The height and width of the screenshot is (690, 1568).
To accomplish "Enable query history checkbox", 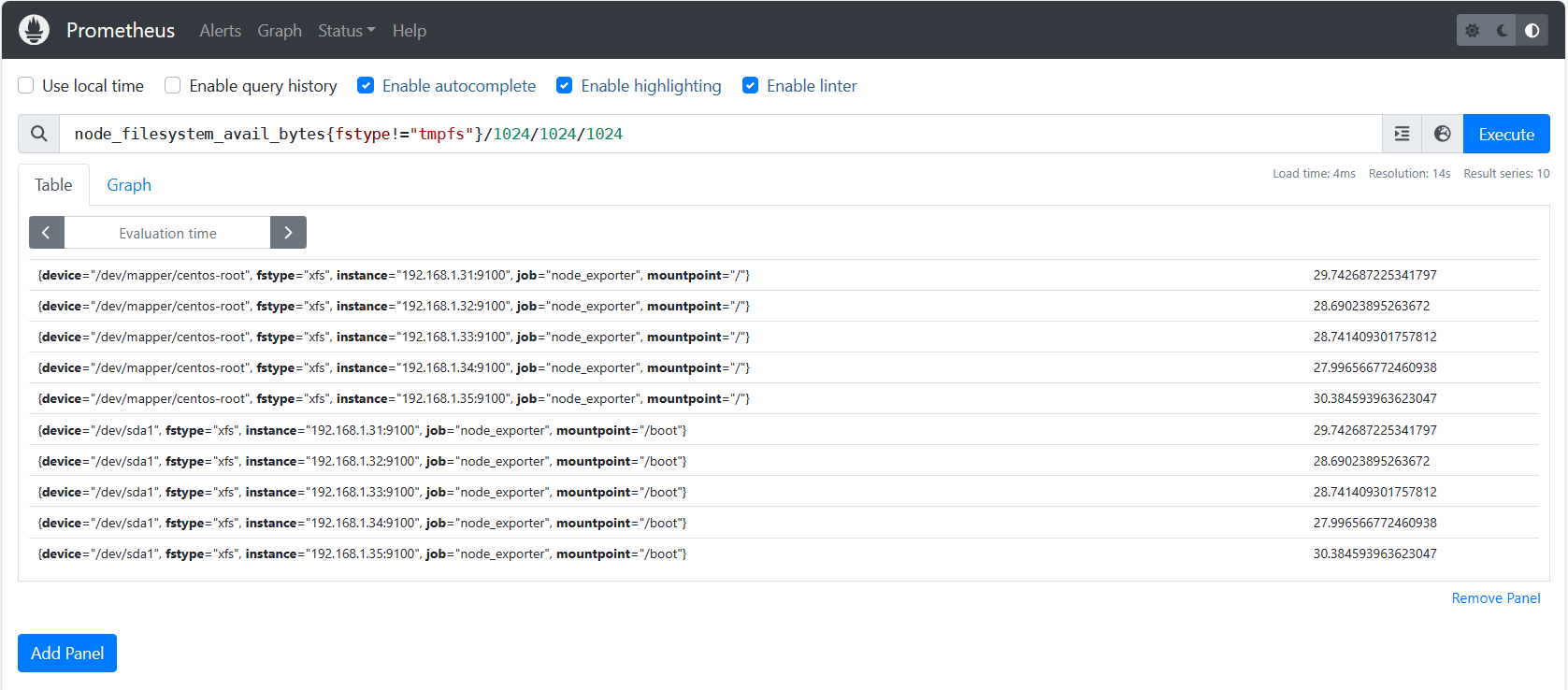I will (173, 86).
